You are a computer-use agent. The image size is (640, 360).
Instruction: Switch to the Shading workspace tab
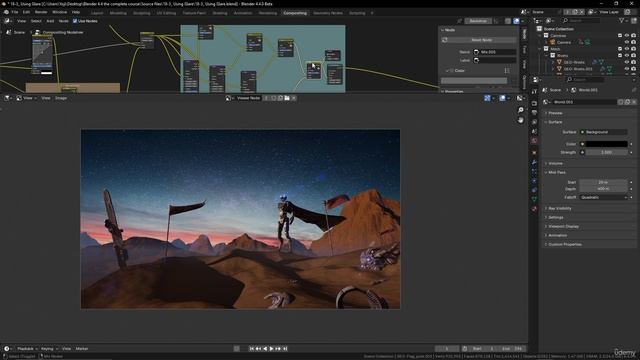[x=220, y=13]
